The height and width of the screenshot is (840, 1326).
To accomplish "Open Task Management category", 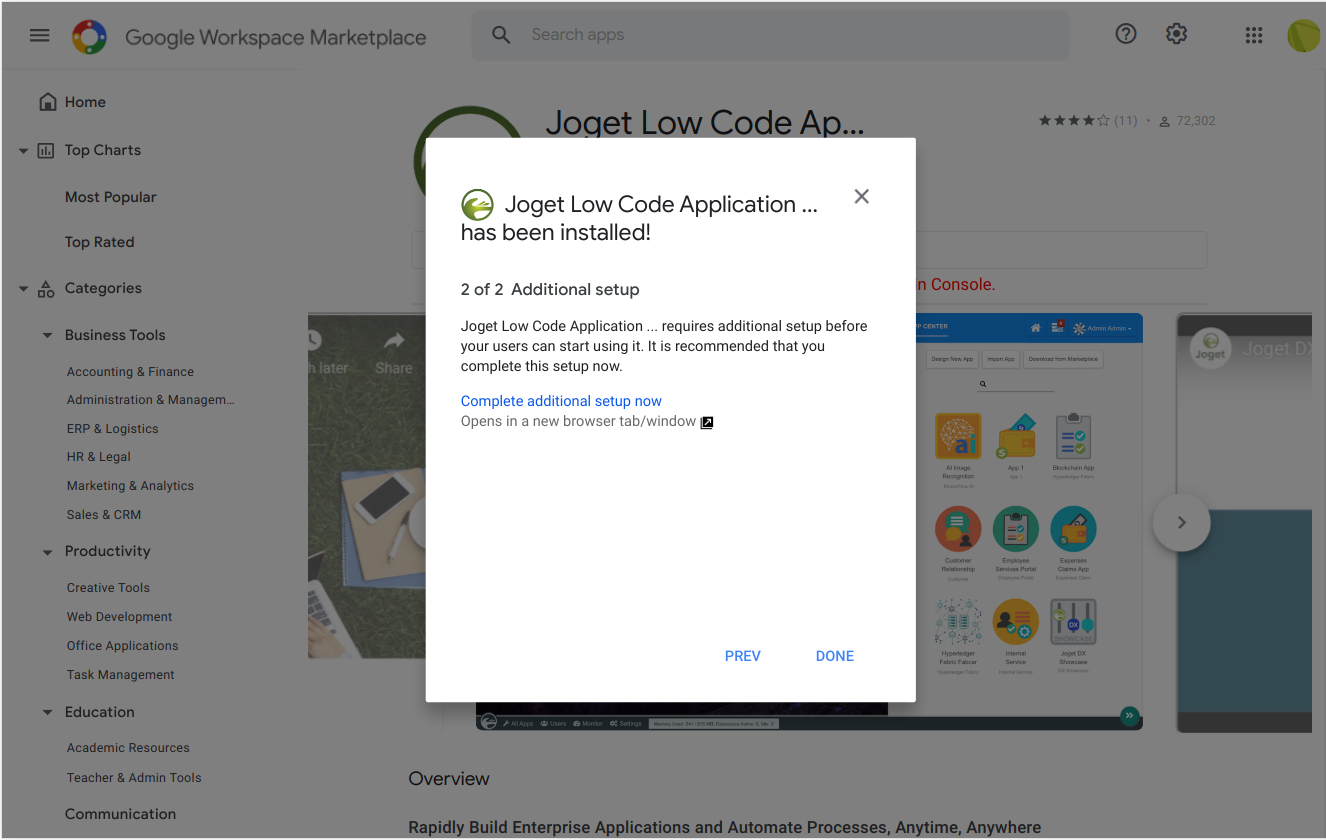I will [121, 675].
